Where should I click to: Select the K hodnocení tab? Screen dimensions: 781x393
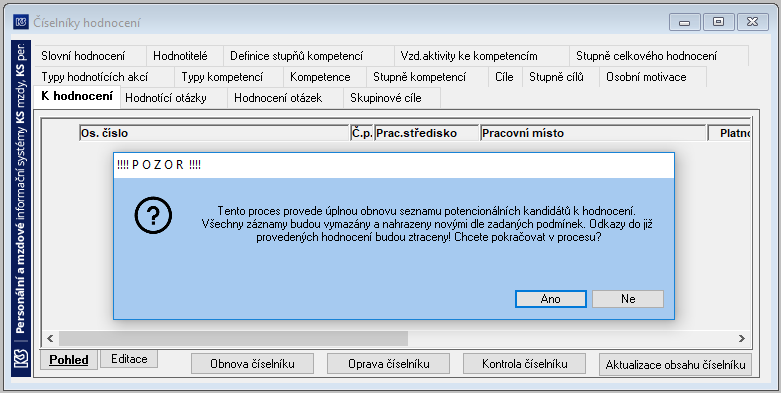[77, 96]
